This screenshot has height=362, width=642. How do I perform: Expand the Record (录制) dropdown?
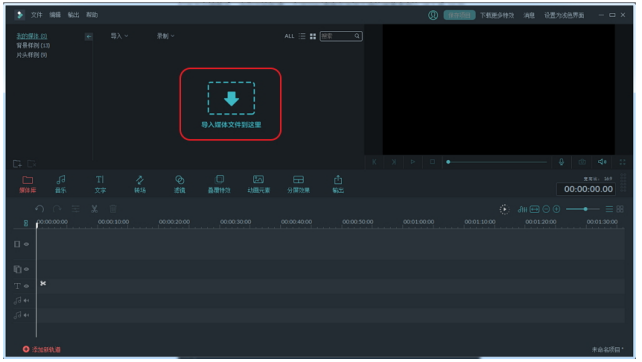click(x=165, y=36)
